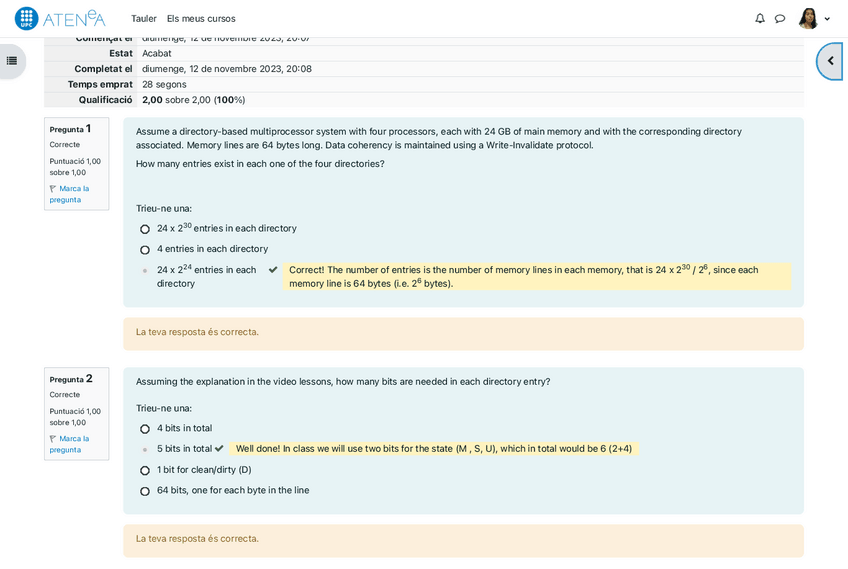Select "4 entries in each directory" option
The height and width of the screenshot is (569, 848).
145,250
